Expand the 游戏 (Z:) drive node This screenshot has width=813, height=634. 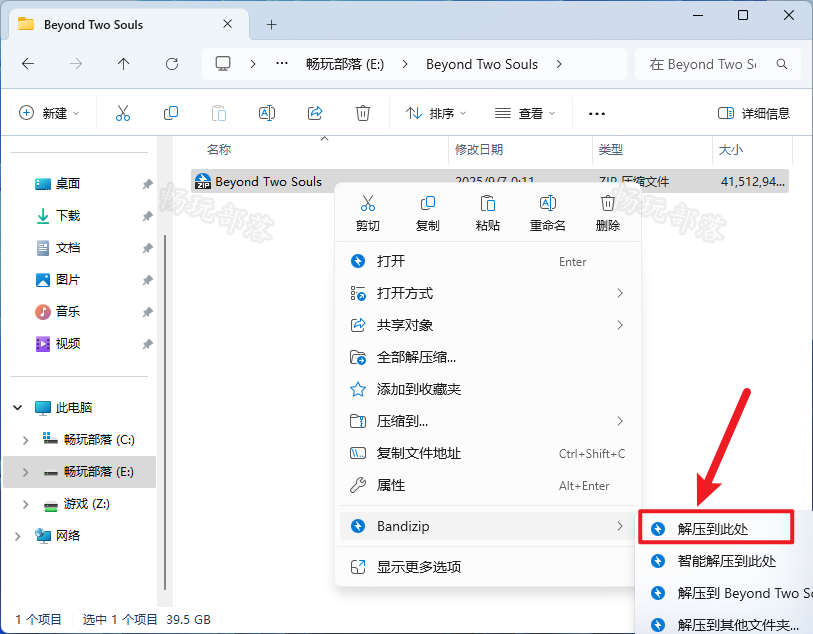(x=25, y=504)
